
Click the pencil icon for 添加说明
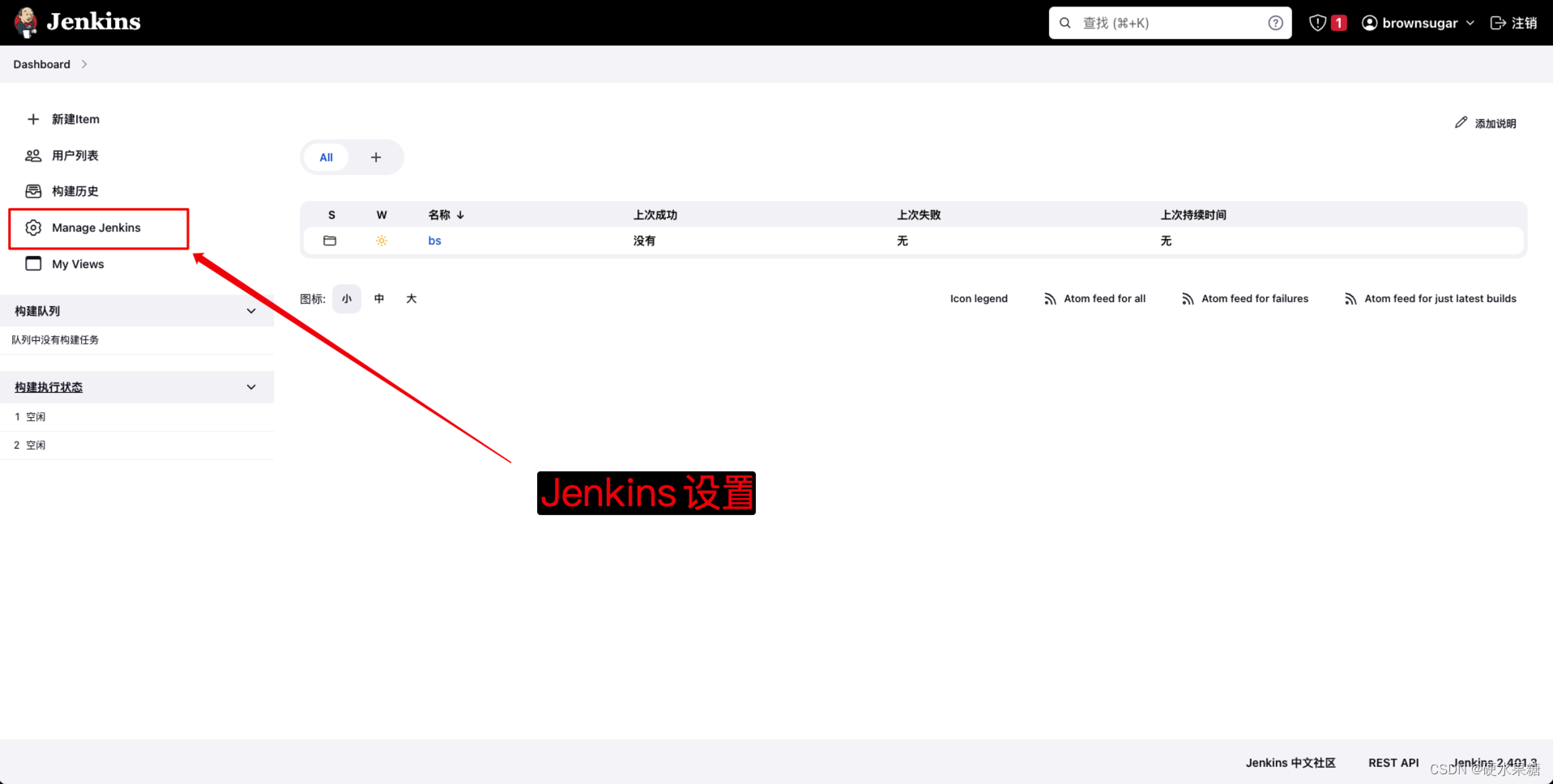[1461, 122]
